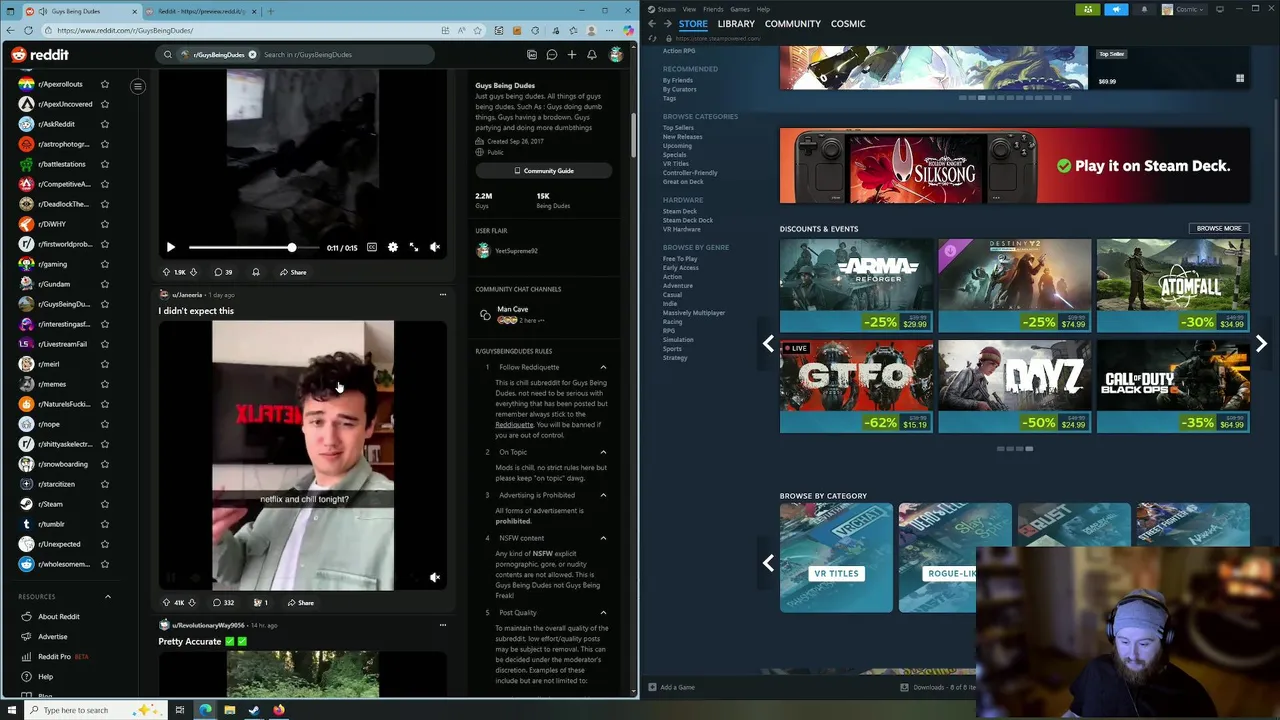The image size is (1280, 720).
Task: Play the top Reddit video
Action: point(170,247)
